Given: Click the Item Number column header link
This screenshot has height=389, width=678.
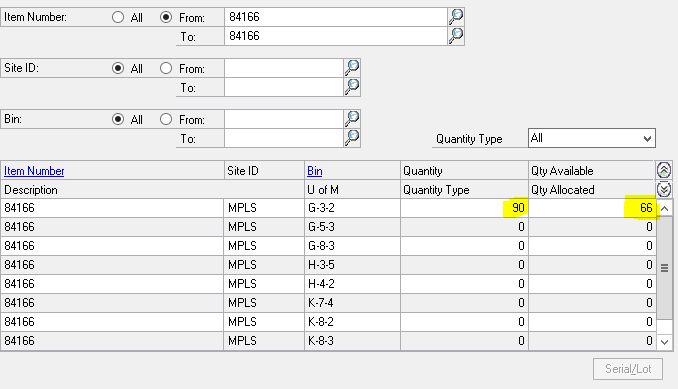Looking at the screenshot, I should pos(34,171).
